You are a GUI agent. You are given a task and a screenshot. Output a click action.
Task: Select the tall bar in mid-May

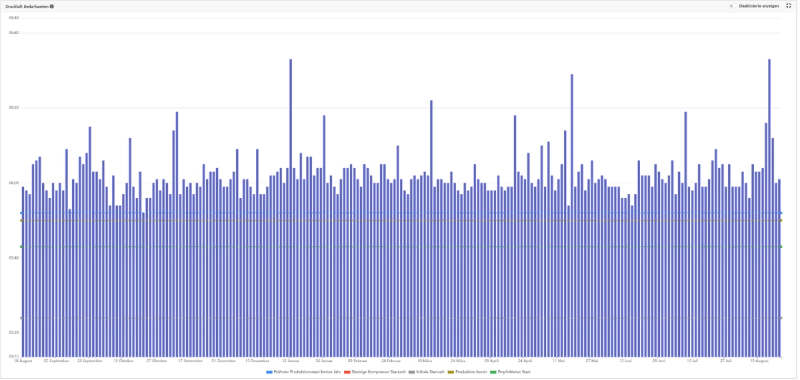572,215
